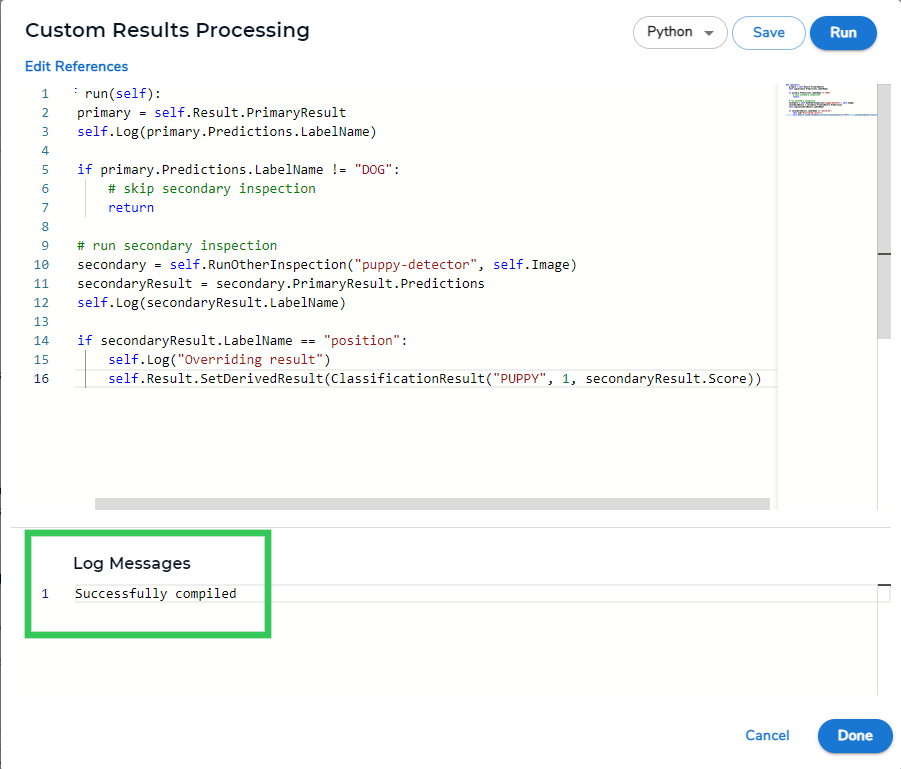Click the Save button
Image resolution: width=901 pixels, height=769 pixels.
tap(768, 33)
